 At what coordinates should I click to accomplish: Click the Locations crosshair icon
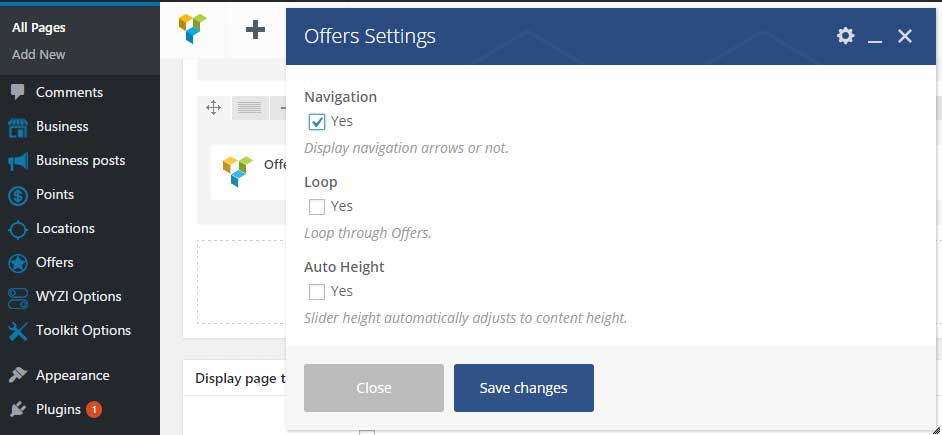18,230
